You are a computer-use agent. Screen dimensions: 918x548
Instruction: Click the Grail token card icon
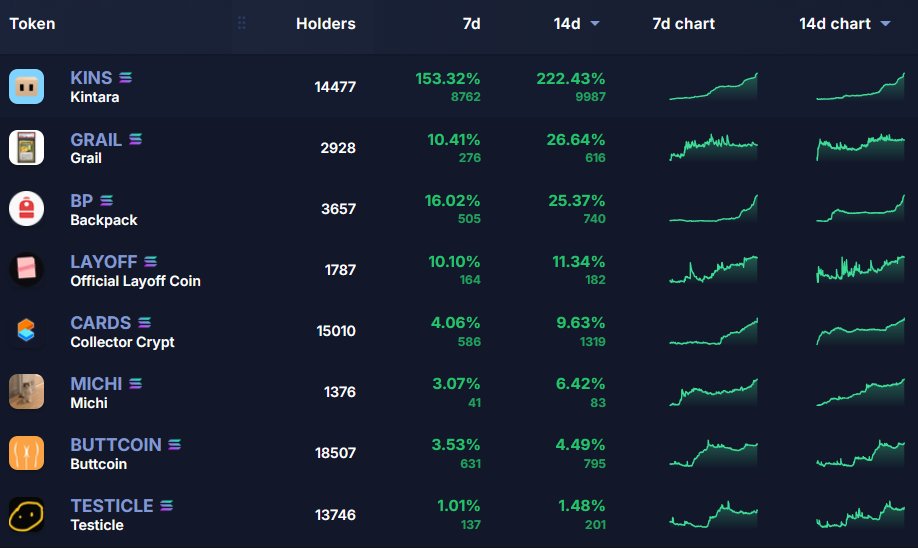click(x=26, y=148)
